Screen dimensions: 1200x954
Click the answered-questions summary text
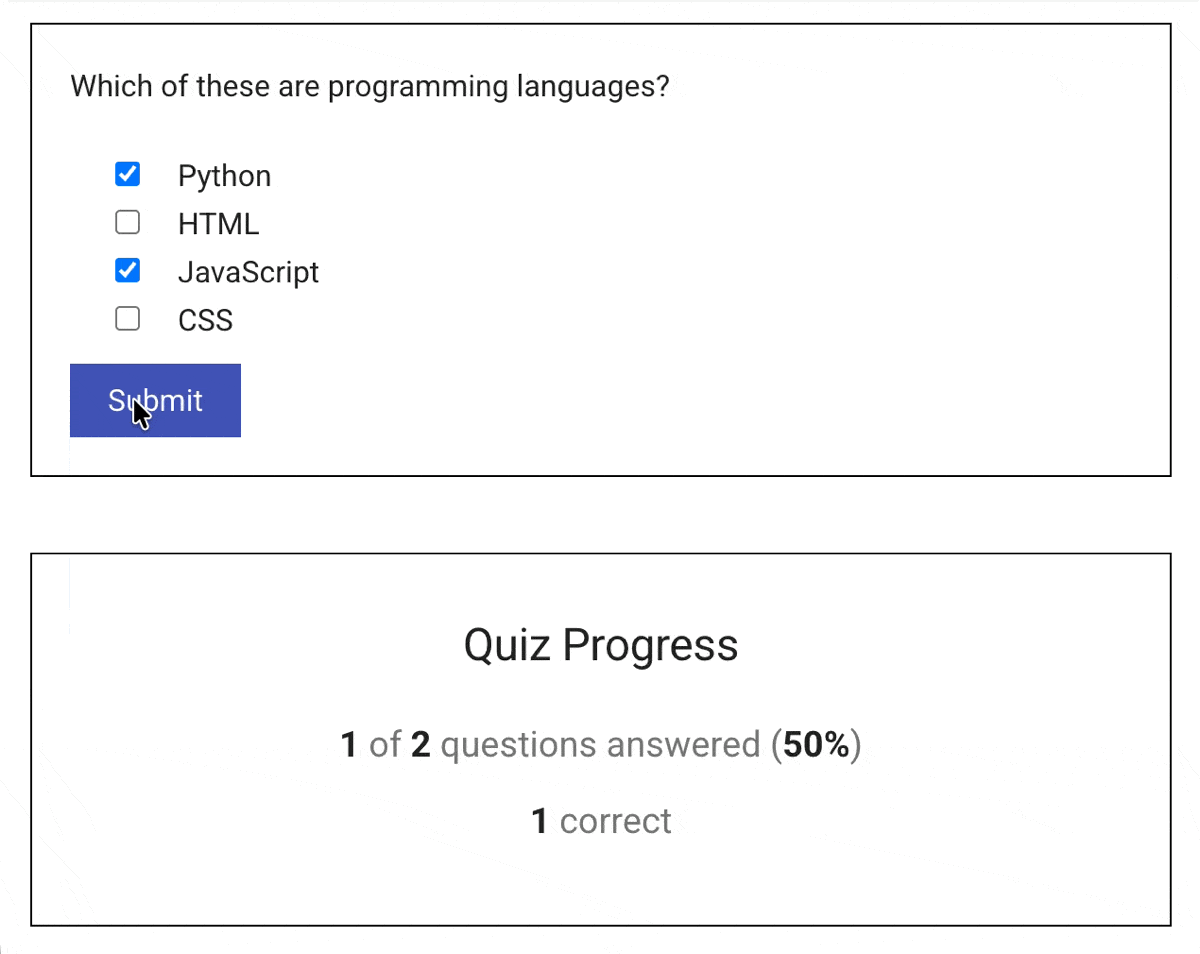pyautogui.click(x=600, y=744)
